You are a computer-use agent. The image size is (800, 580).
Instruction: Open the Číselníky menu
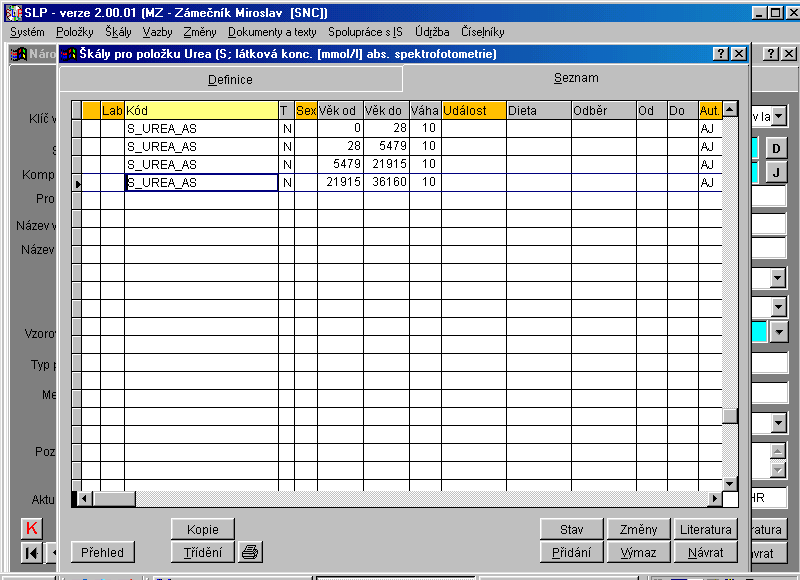pos(482,32)
